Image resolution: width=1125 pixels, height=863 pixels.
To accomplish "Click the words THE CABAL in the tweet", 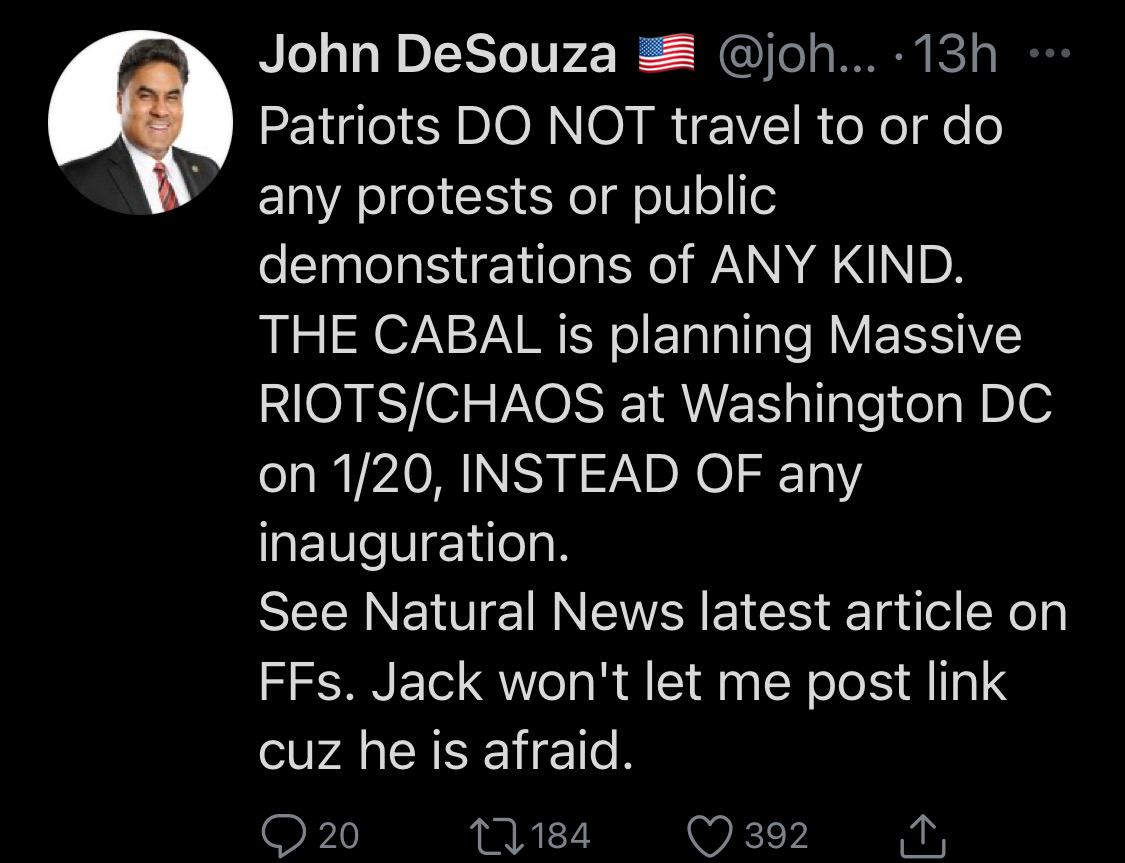I will pos(399,335).
